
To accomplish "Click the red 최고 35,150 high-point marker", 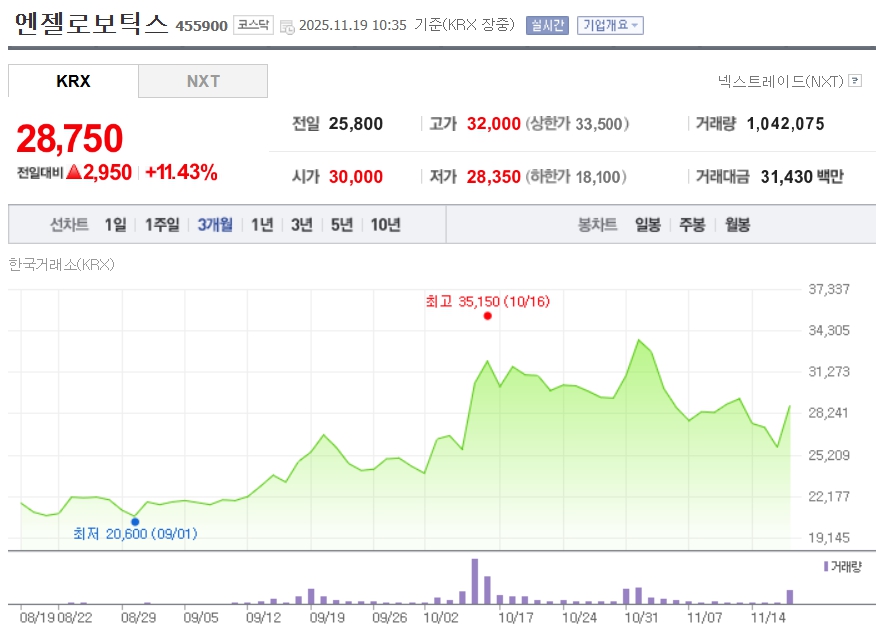I will [487, 316].
